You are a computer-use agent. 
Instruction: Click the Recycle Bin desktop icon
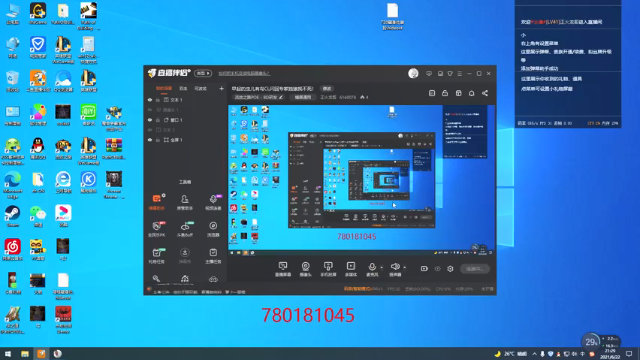(12, 81)
